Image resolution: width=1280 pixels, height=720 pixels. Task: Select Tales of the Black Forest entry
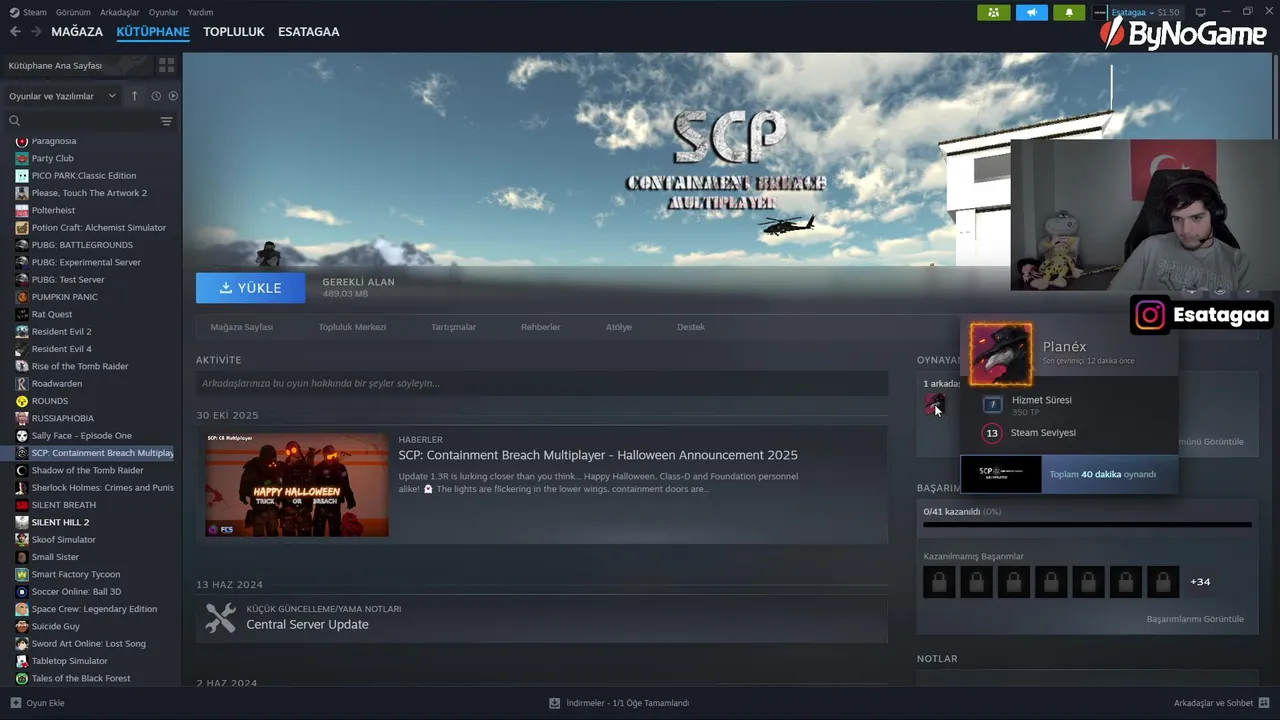pos(81,678)
